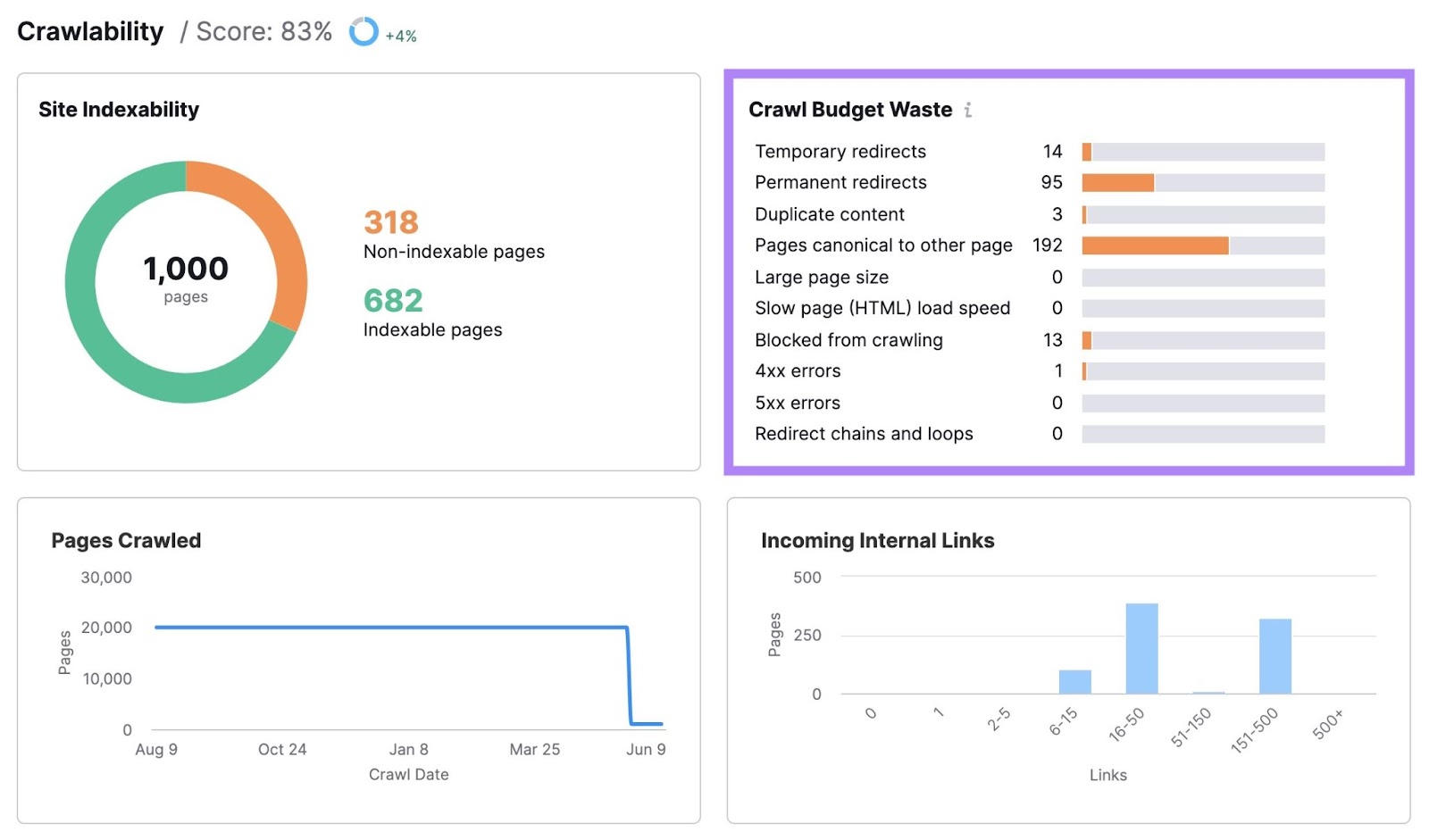
Task: Click the 151-500 links bar
Action: 1274,656
